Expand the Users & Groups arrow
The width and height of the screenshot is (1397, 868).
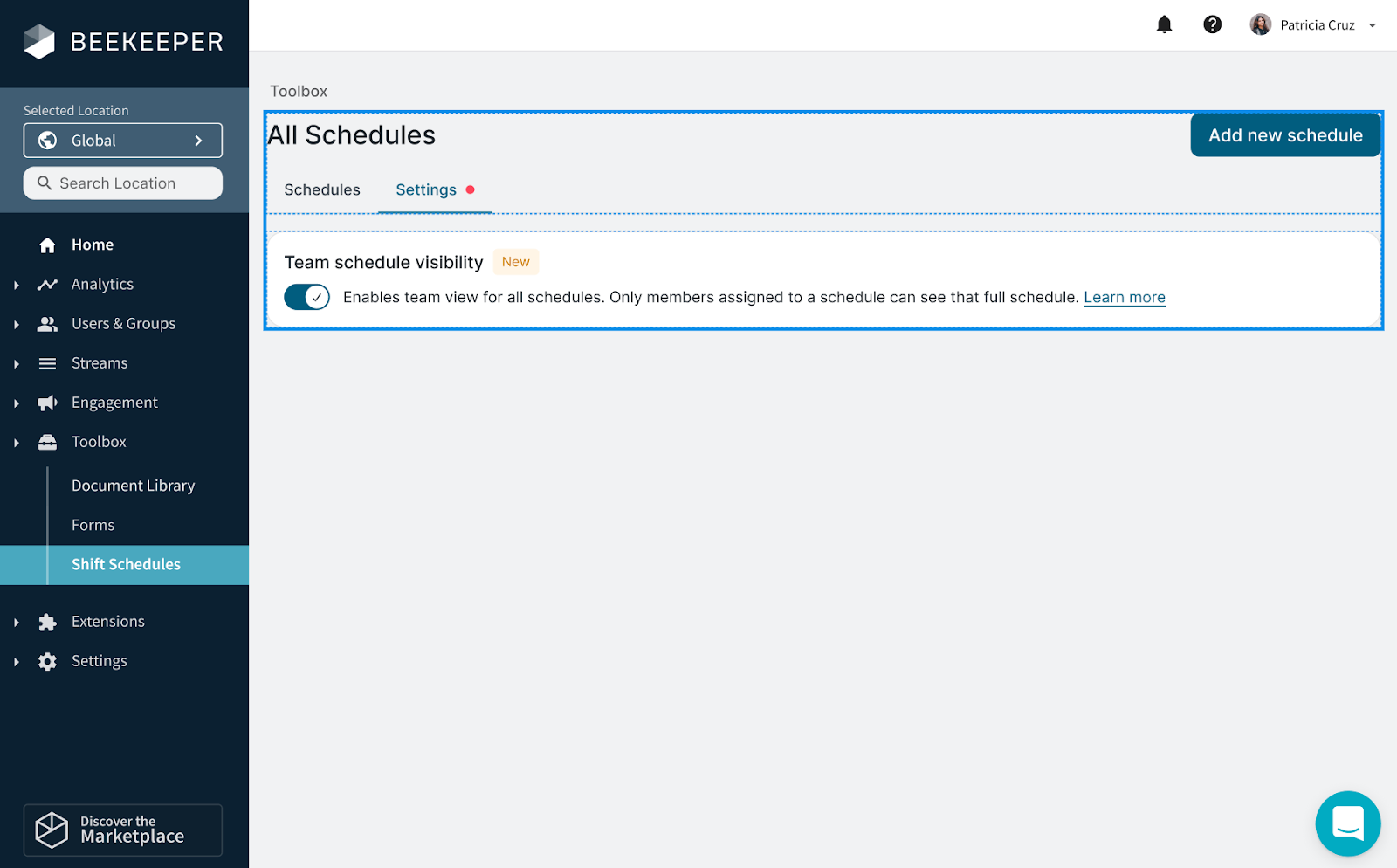(x=17, y=324)
